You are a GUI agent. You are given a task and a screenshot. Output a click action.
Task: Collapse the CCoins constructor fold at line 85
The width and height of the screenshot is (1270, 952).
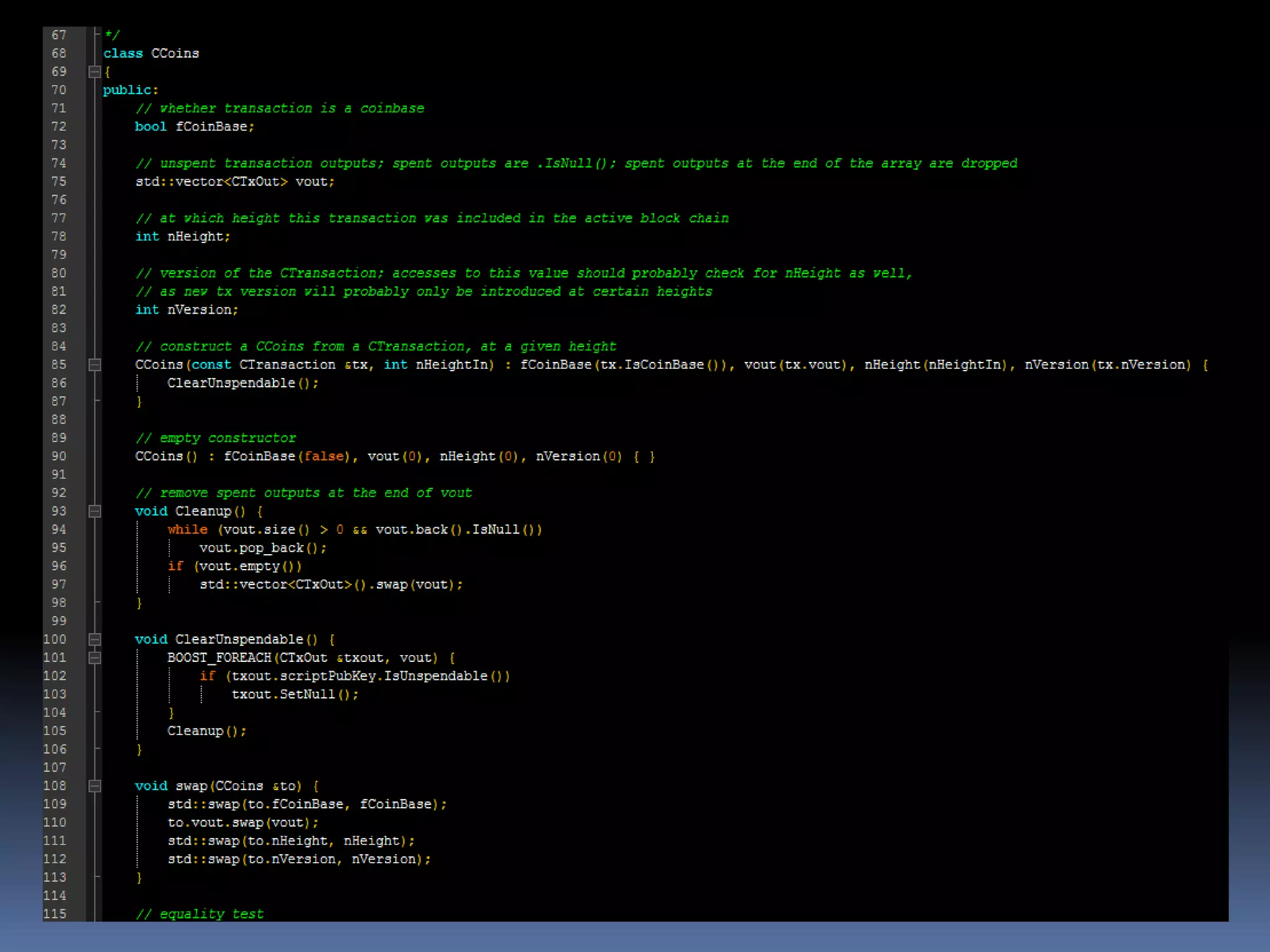point(94,365)
